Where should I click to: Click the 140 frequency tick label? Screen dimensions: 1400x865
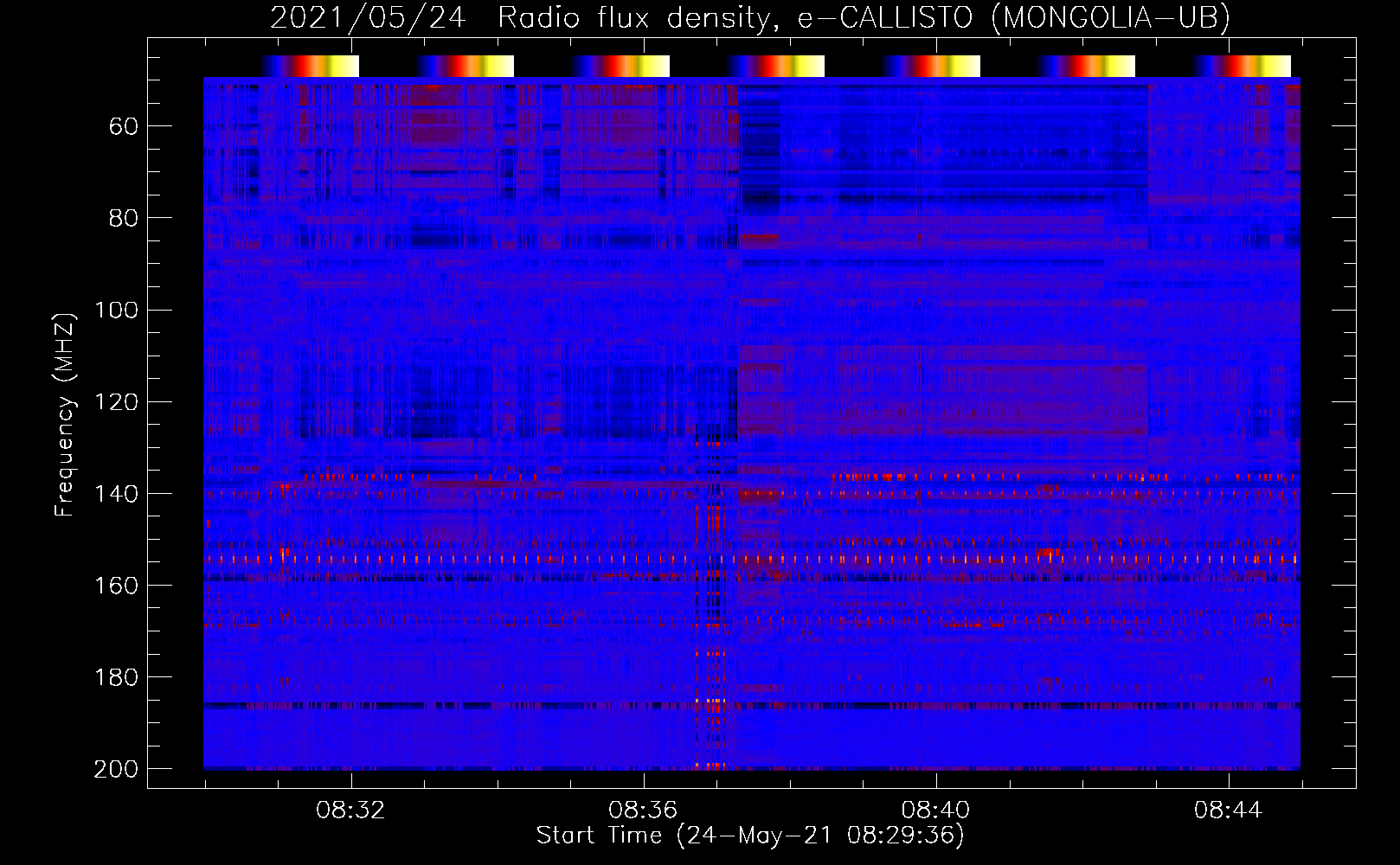pyautogui.click(x=116, y=494)
